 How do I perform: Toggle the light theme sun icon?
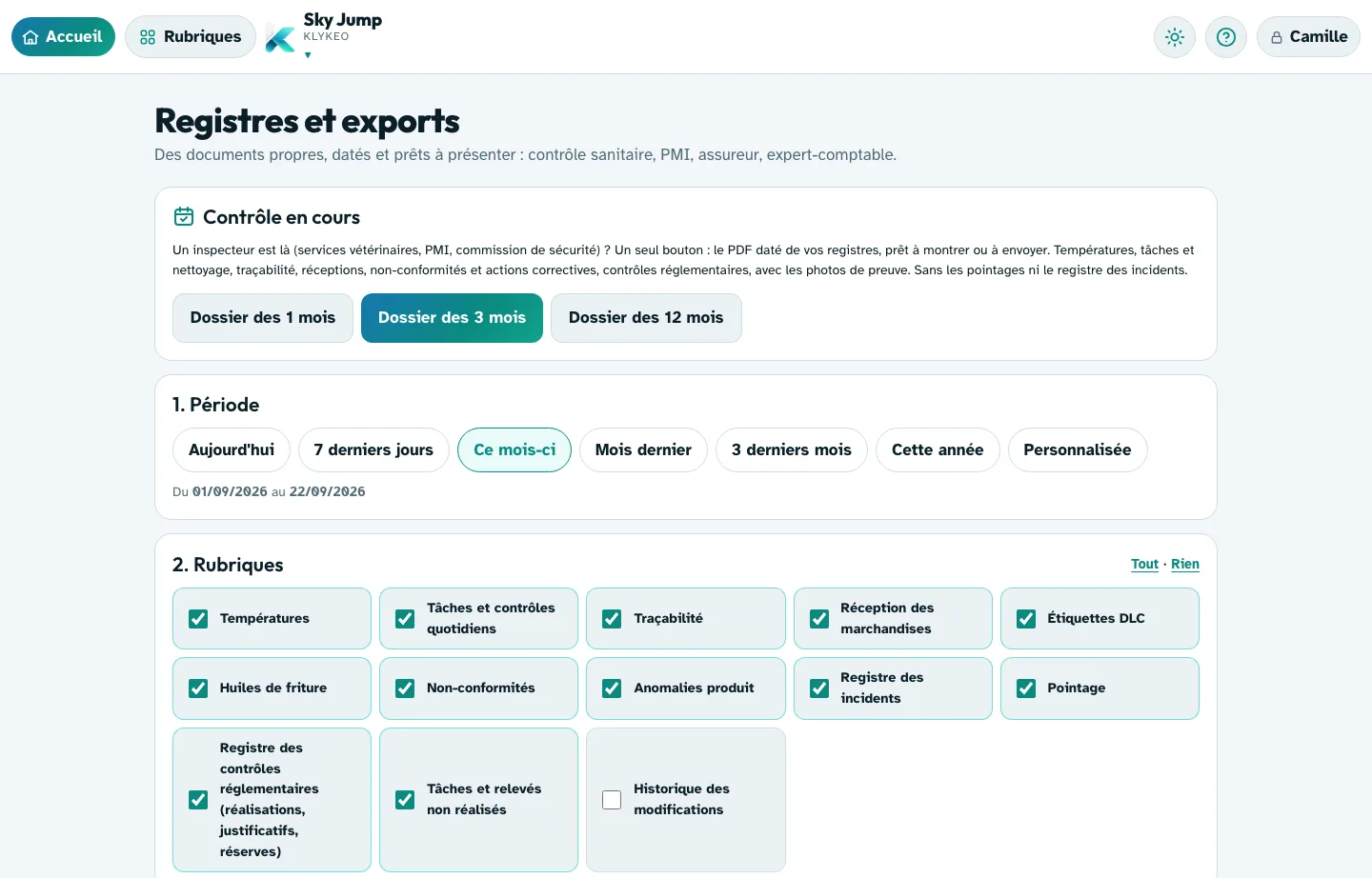pos(1175,37)
